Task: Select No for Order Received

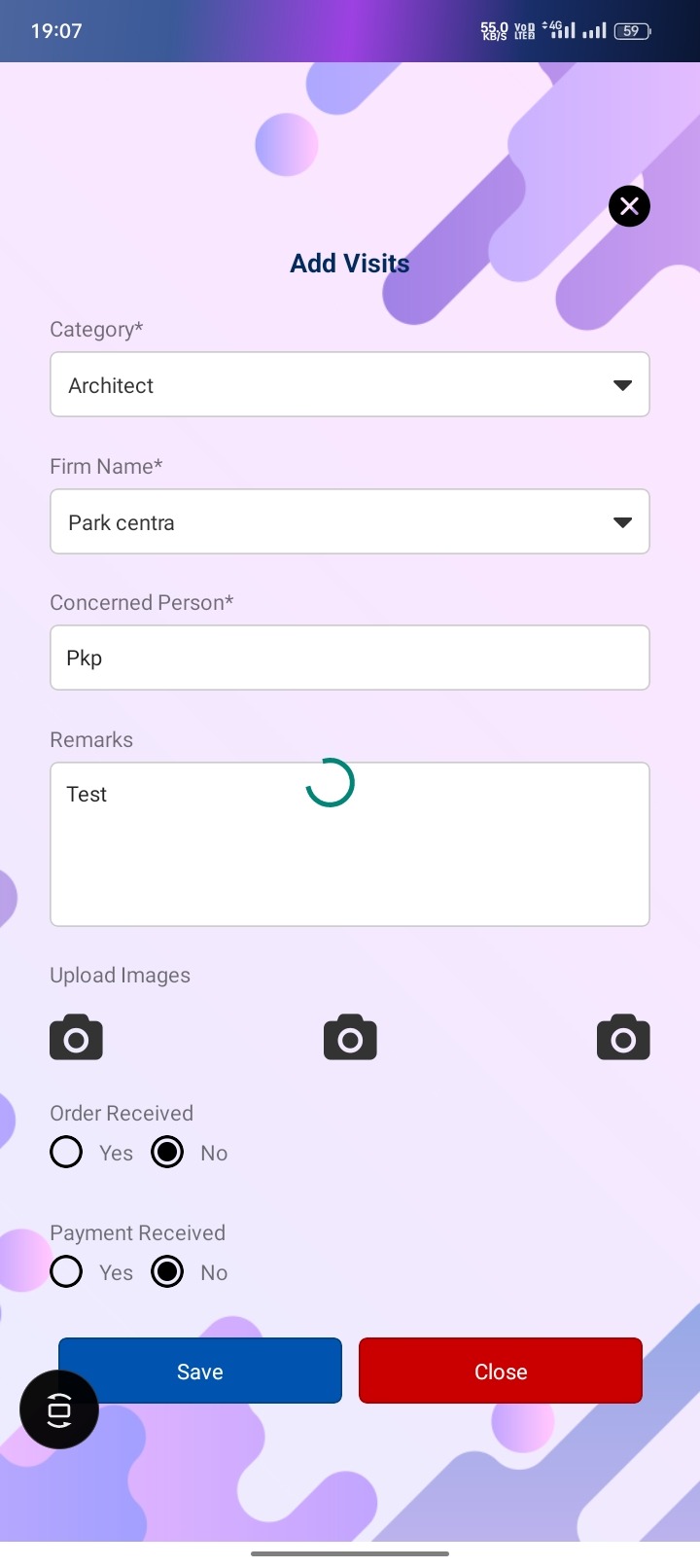Action: (167, 1153)
